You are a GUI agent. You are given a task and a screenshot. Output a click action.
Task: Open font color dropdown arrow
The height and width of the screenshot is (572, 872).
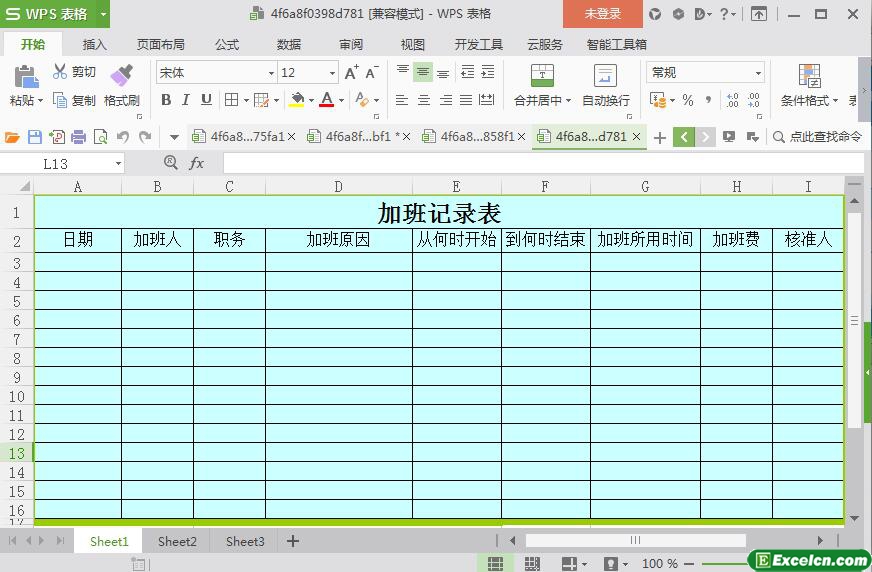point(341,101)
